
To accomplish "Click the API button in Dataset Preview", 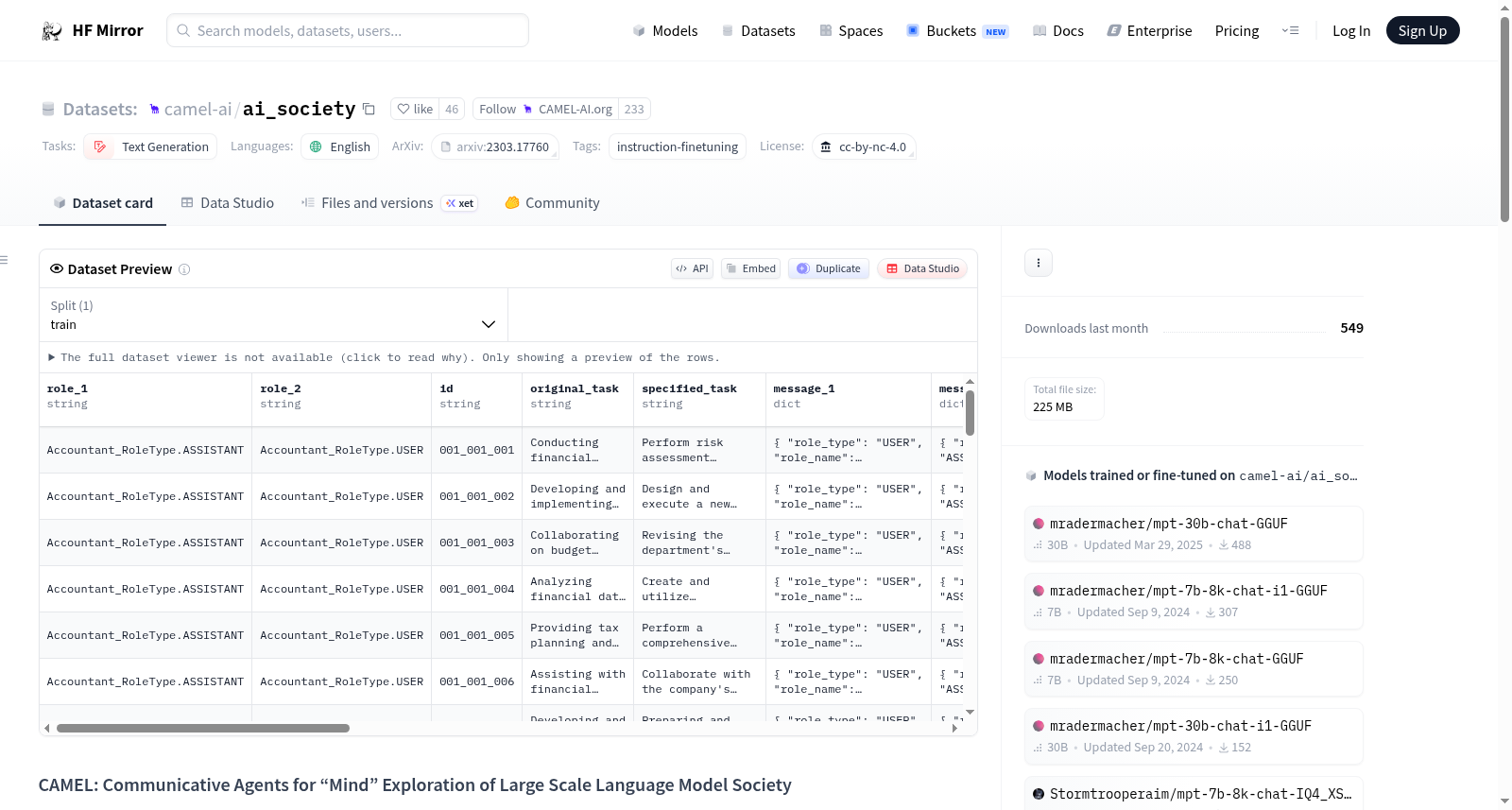I will (x=692, y=268).
